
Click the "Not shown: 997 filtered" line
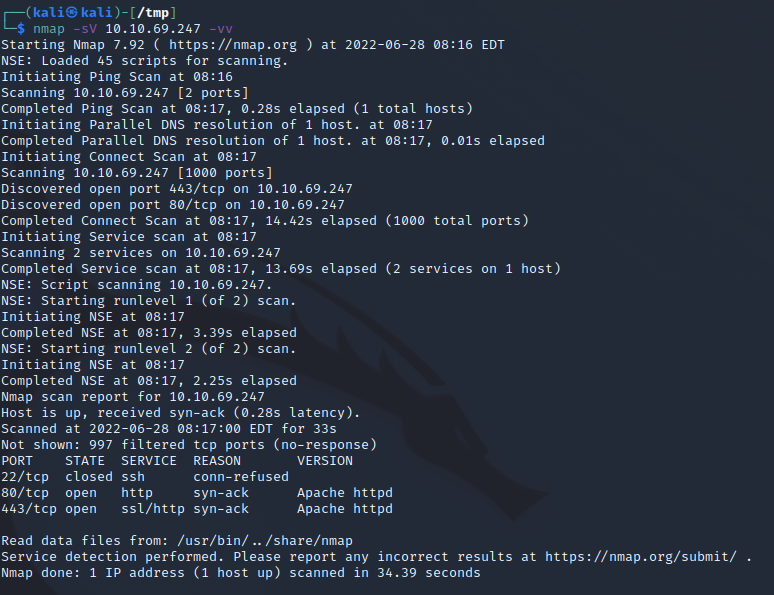pos(189,445)
